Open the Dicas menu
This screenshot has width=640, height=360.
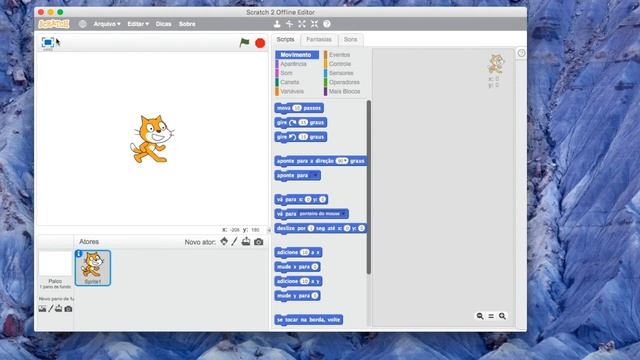tap(163, 24)
